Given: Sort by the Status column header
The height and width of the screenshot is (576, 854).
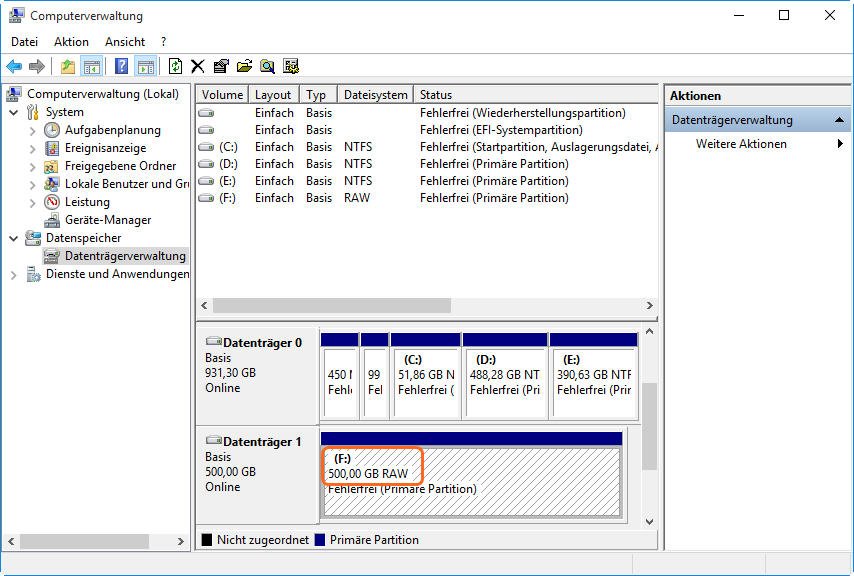Looking at the screenshot, I should coord(536,95).
